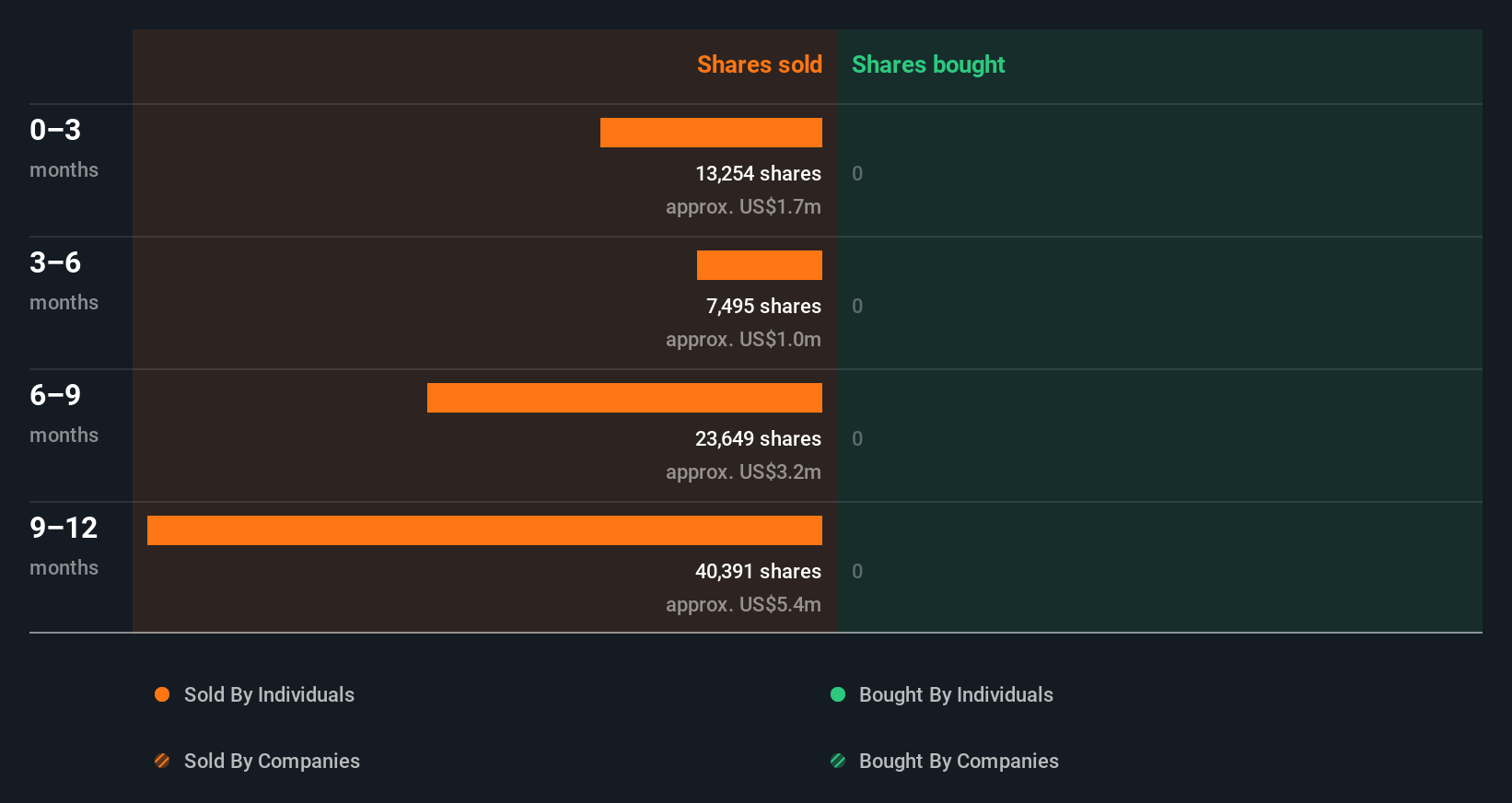This screenshot has height=803, width=1512.
Task: Select the 0–3 months orange bar
Action: (x=711, y=133)
